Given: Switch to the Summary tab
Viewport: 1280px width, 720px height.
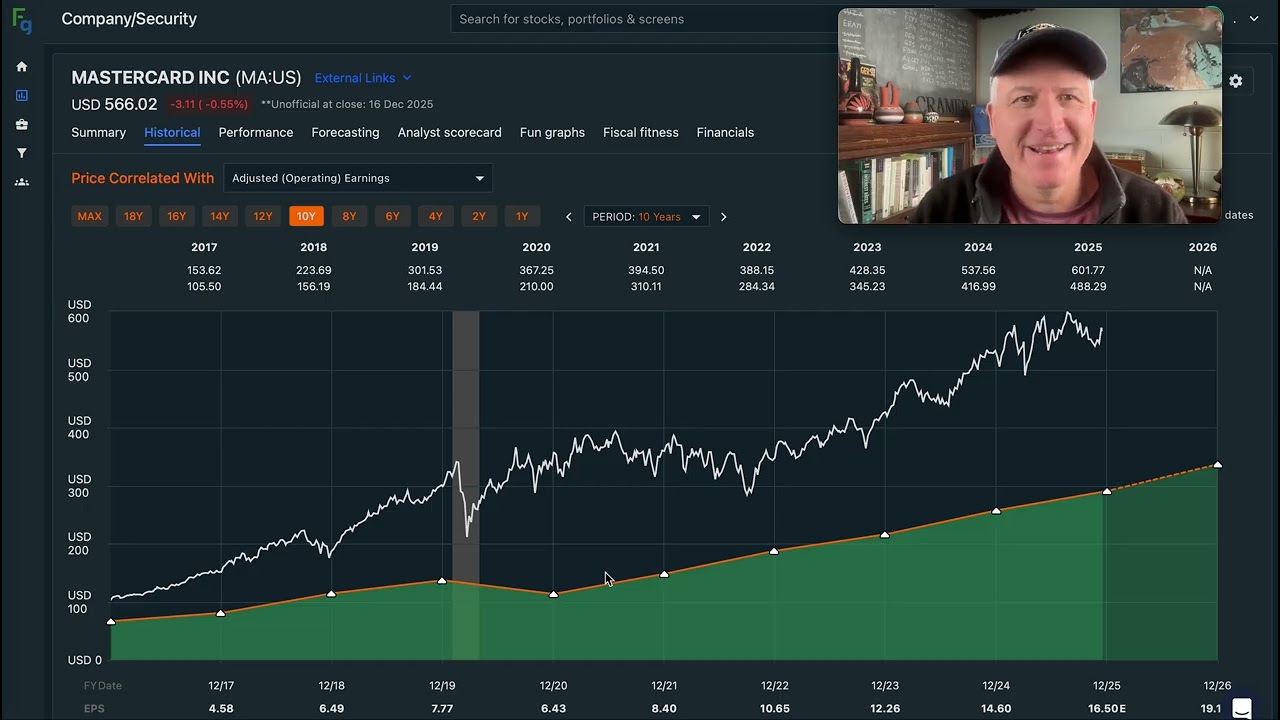Looking at the screenshot, I should point(98,132).
